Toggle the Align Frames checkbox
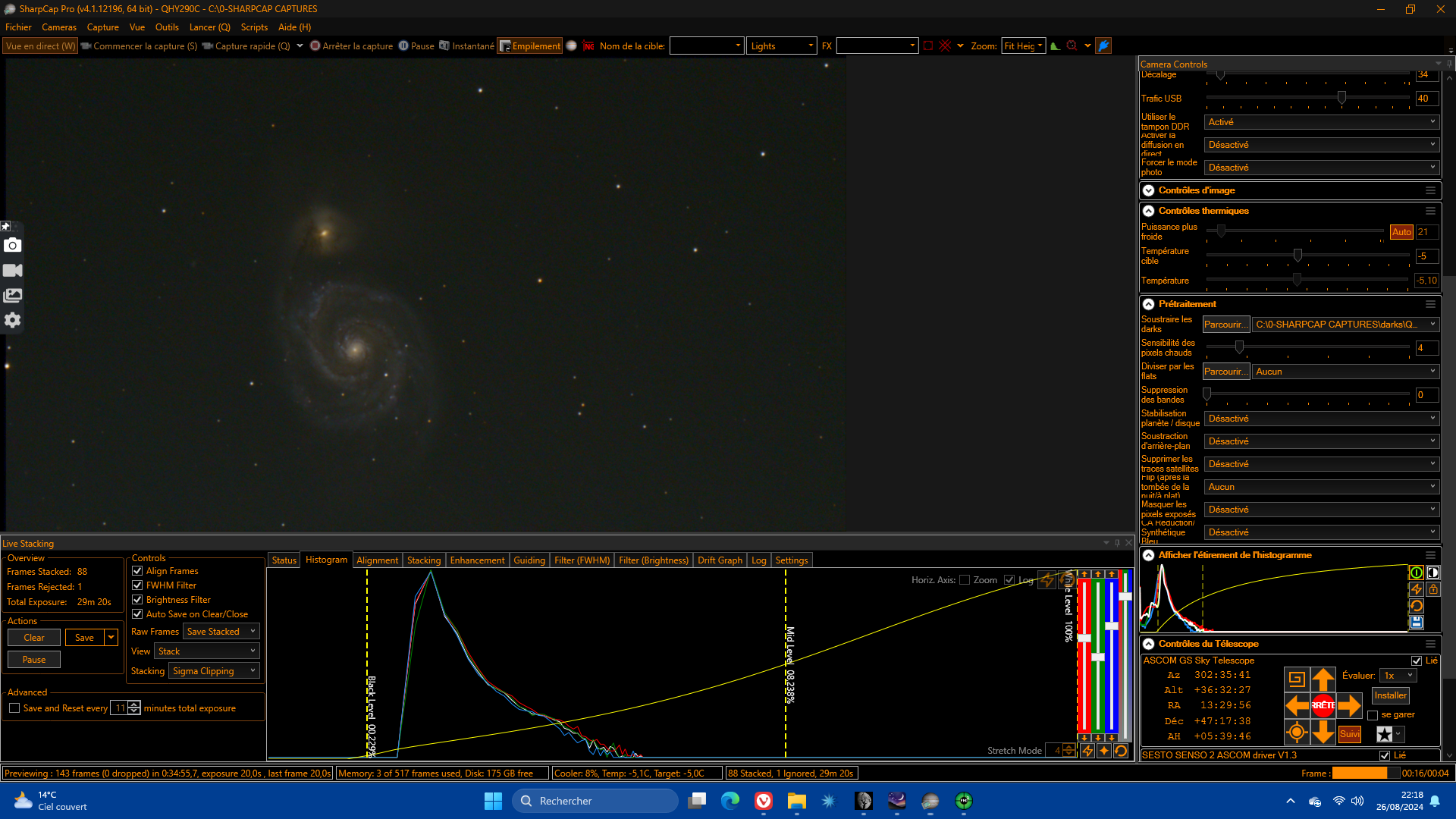 tap(137, 571)
